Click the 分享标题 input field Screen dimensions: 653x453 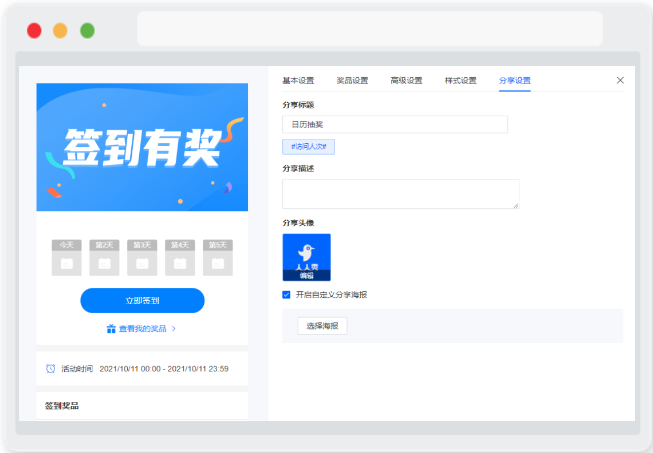(x=395, y=124)
